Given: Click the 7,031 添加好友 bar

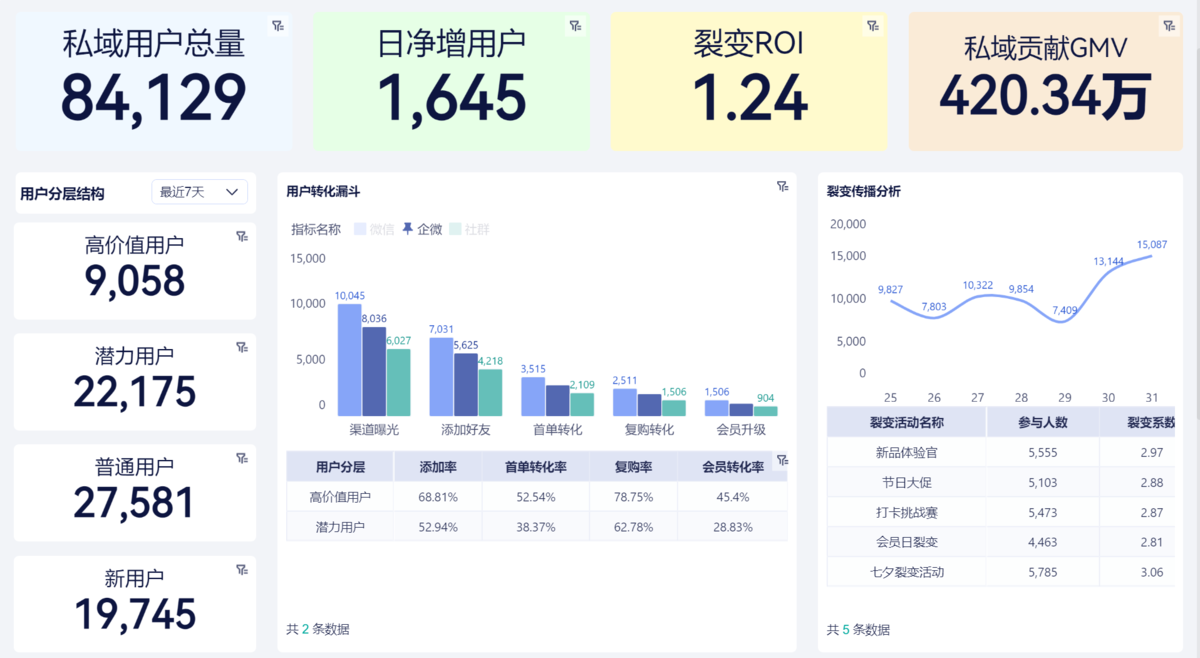Looking at the screenshot, I should [x=441, y=376].
